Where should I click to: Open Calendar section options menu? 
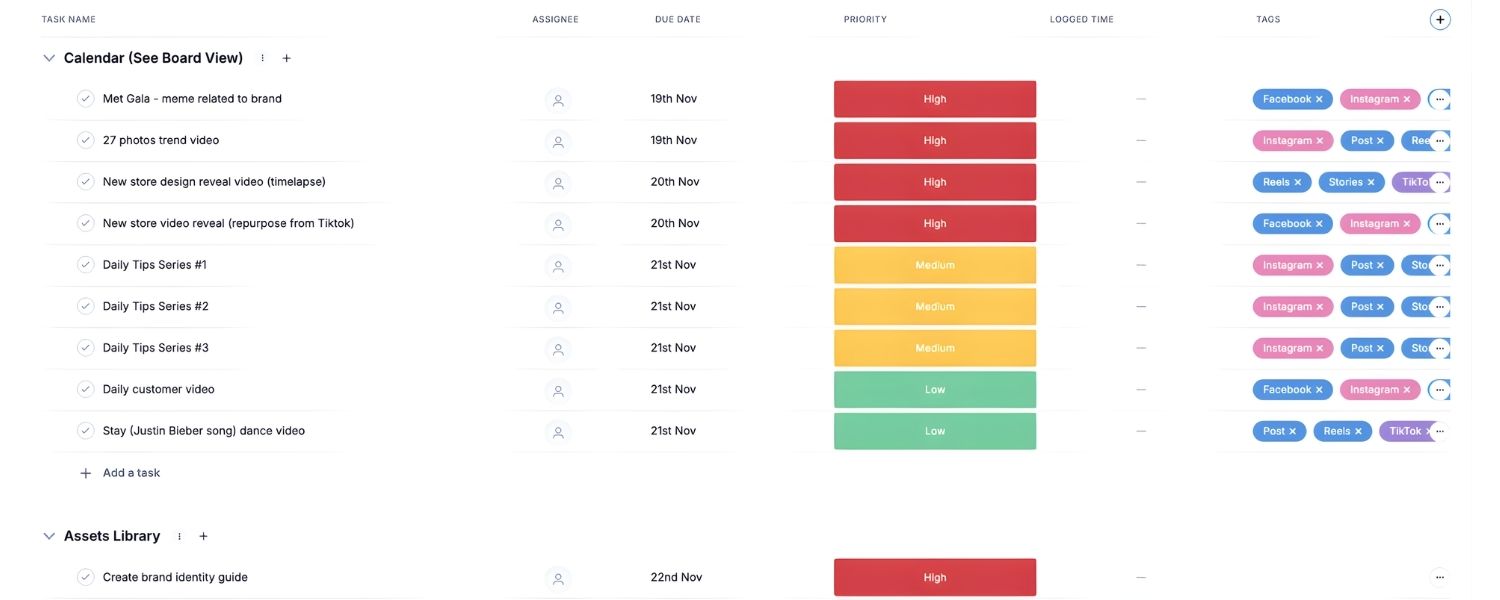[x=263, y=58]
